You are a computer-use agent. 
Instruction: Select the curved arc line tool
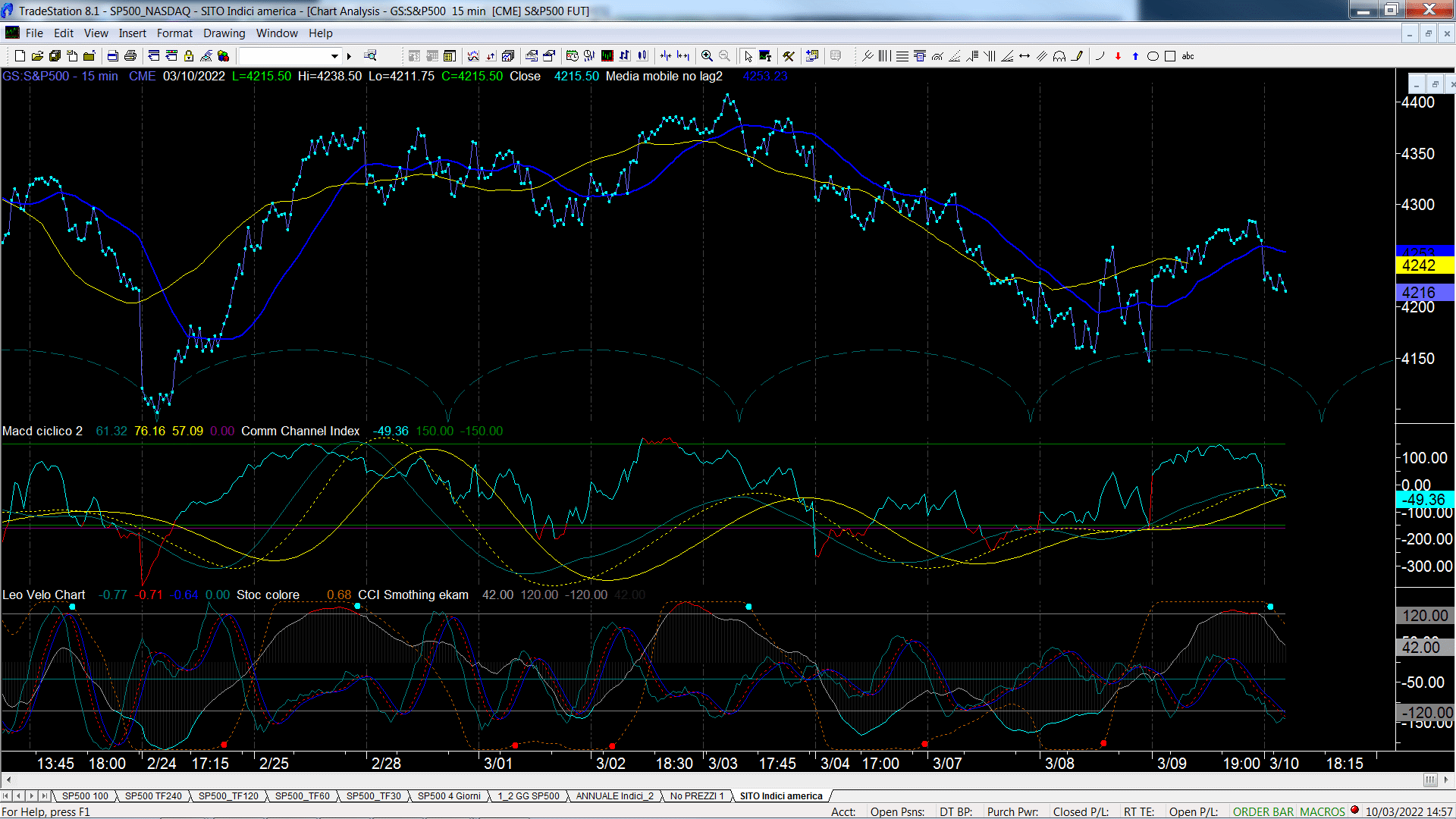click(1100, 56)
